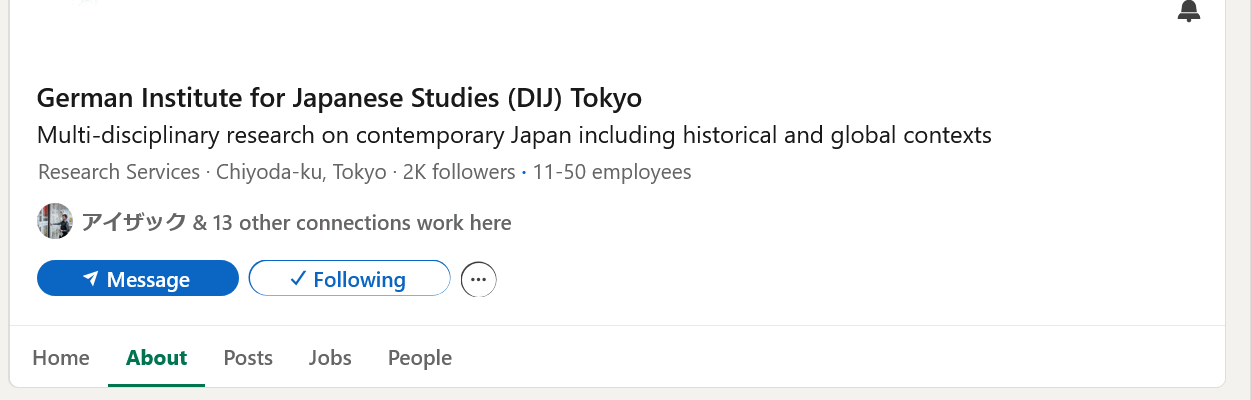1251x400 pixels.
Task: Click the Multi-disciplinary research tagline text
Action: point(513,135)
